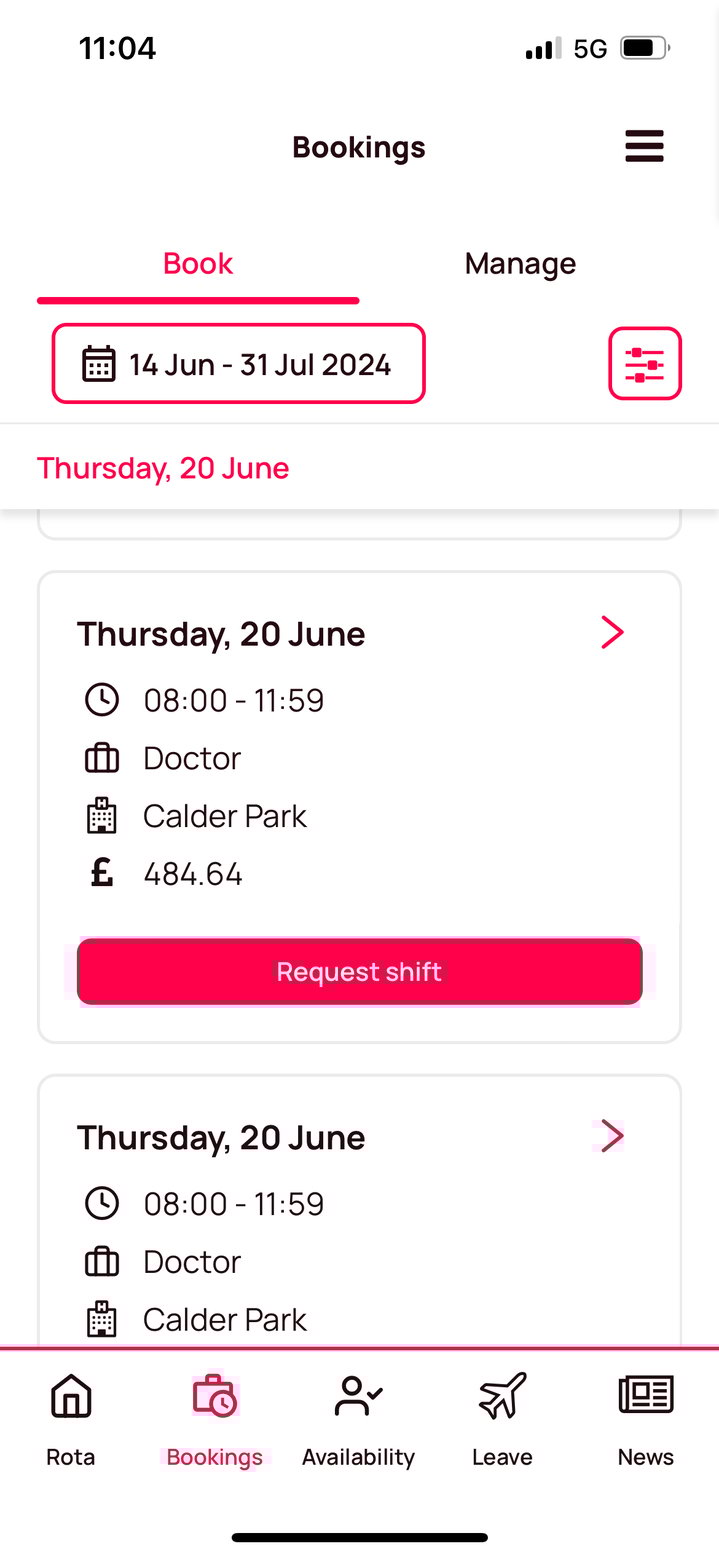Open the 14 Jun - 31 Jul 2024 date range
This screenshot has width=719, height=1557.
click(x=238, y=363)
